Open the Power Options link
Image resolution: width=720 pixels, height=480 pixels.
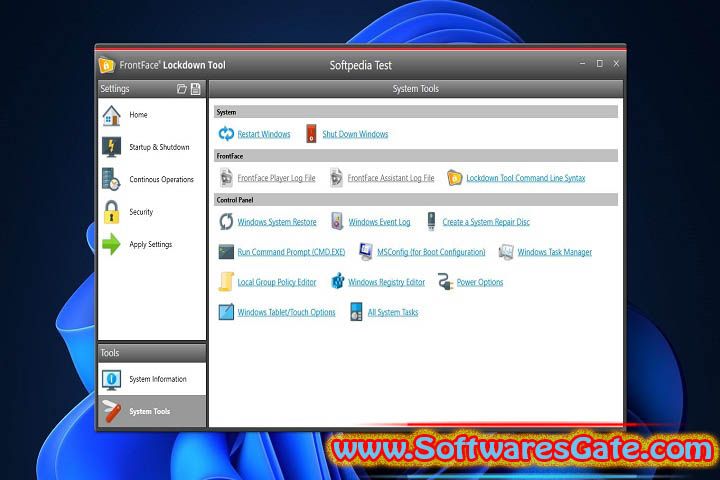pos(480,282)
